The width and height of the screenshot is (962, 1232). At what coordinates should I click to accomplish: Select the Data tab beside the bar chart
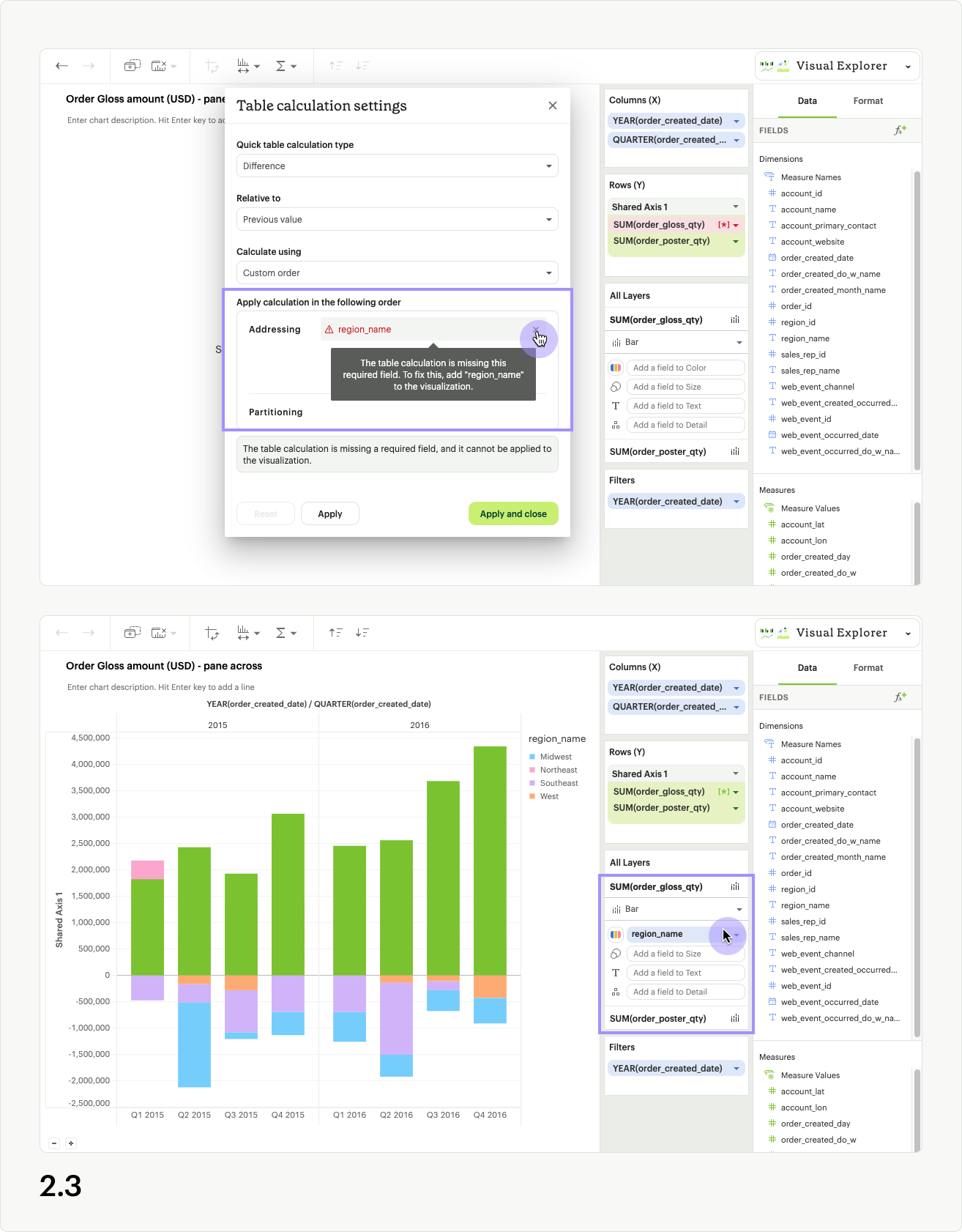pos(807,668)
